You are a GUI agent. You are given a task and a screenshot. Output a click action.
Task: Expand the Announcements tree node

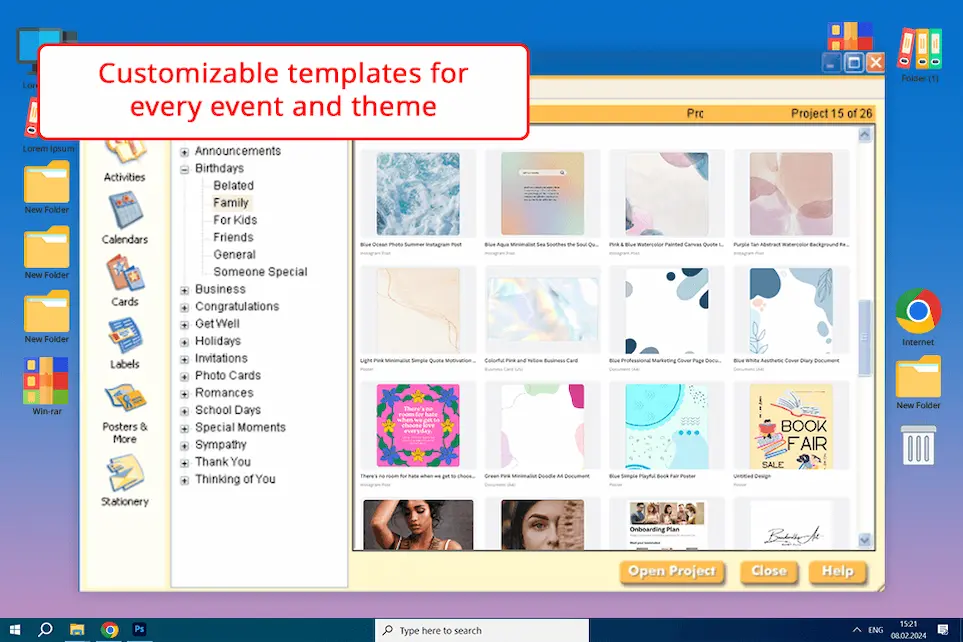pos(184,152)
